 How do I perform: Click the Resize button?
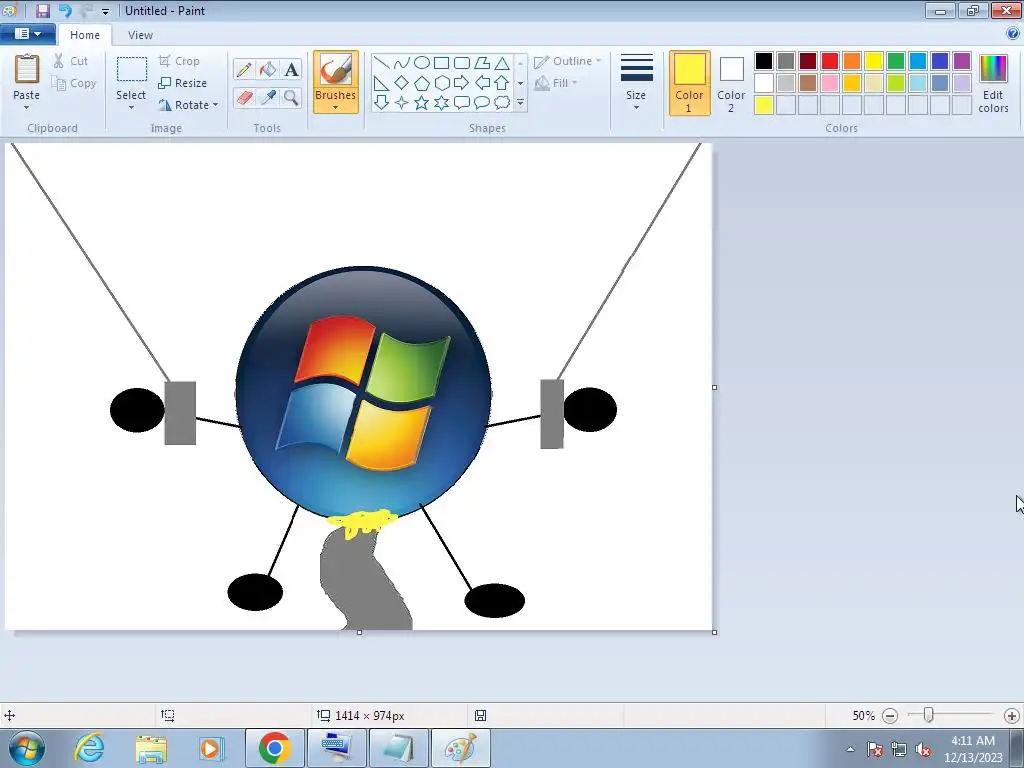(183, 83)
